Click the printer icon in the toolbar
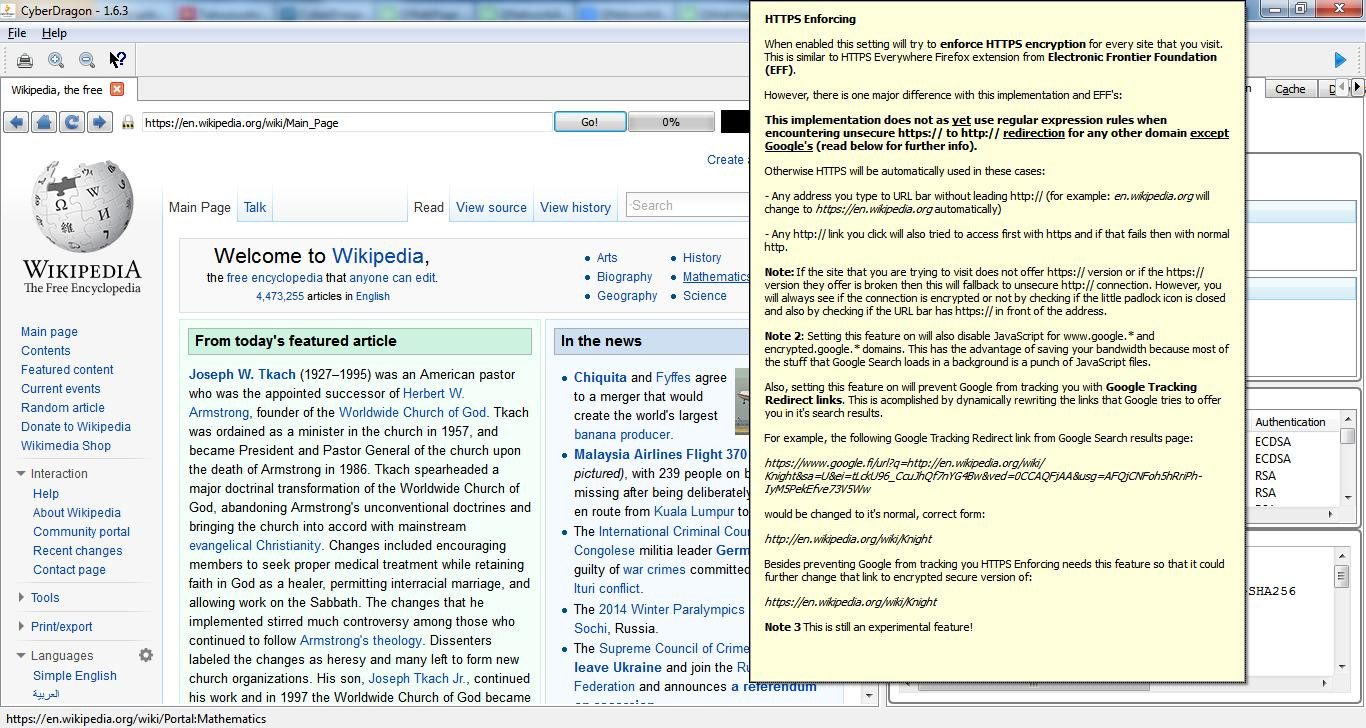The width and height of the screenshot is (1366, 728). point(25,60)
